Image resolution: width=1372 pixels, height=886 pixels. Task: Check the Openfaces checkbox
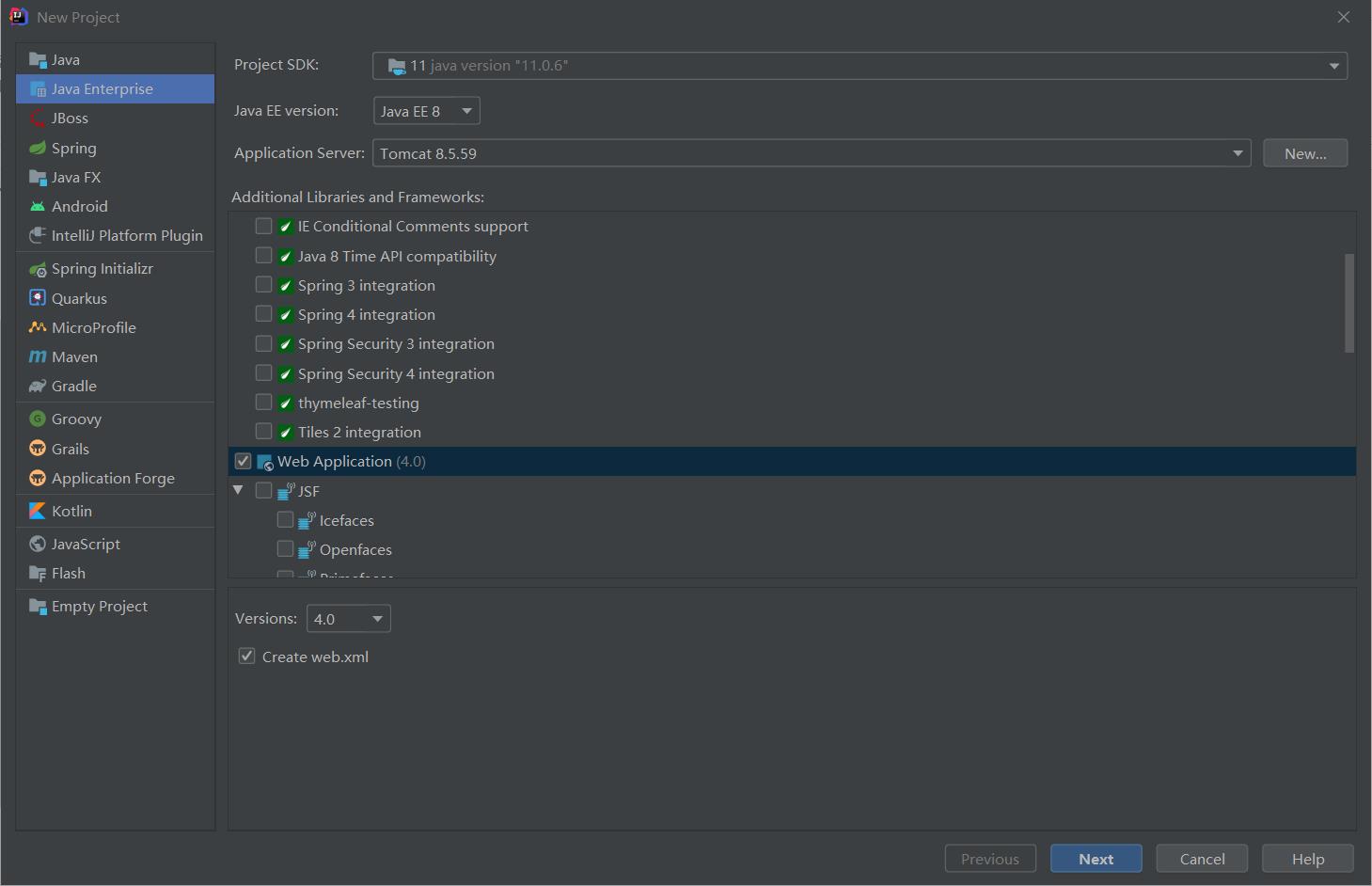285,548
